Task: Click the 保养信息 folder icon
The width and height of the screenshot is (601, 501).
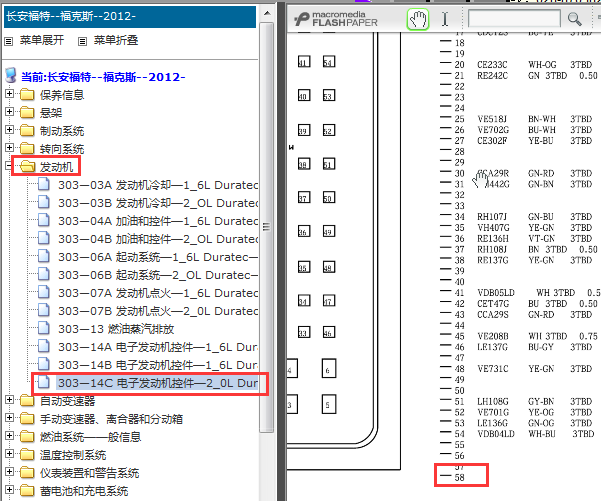Action: click(x=27, y=94)
